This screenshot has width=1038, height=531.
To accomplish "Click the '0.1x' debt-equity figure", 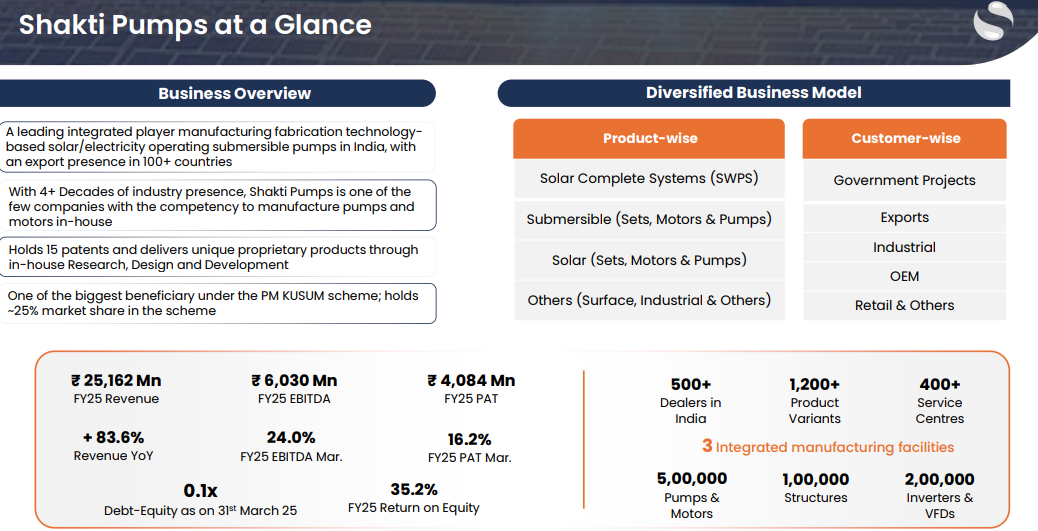I will click(201, 491).
